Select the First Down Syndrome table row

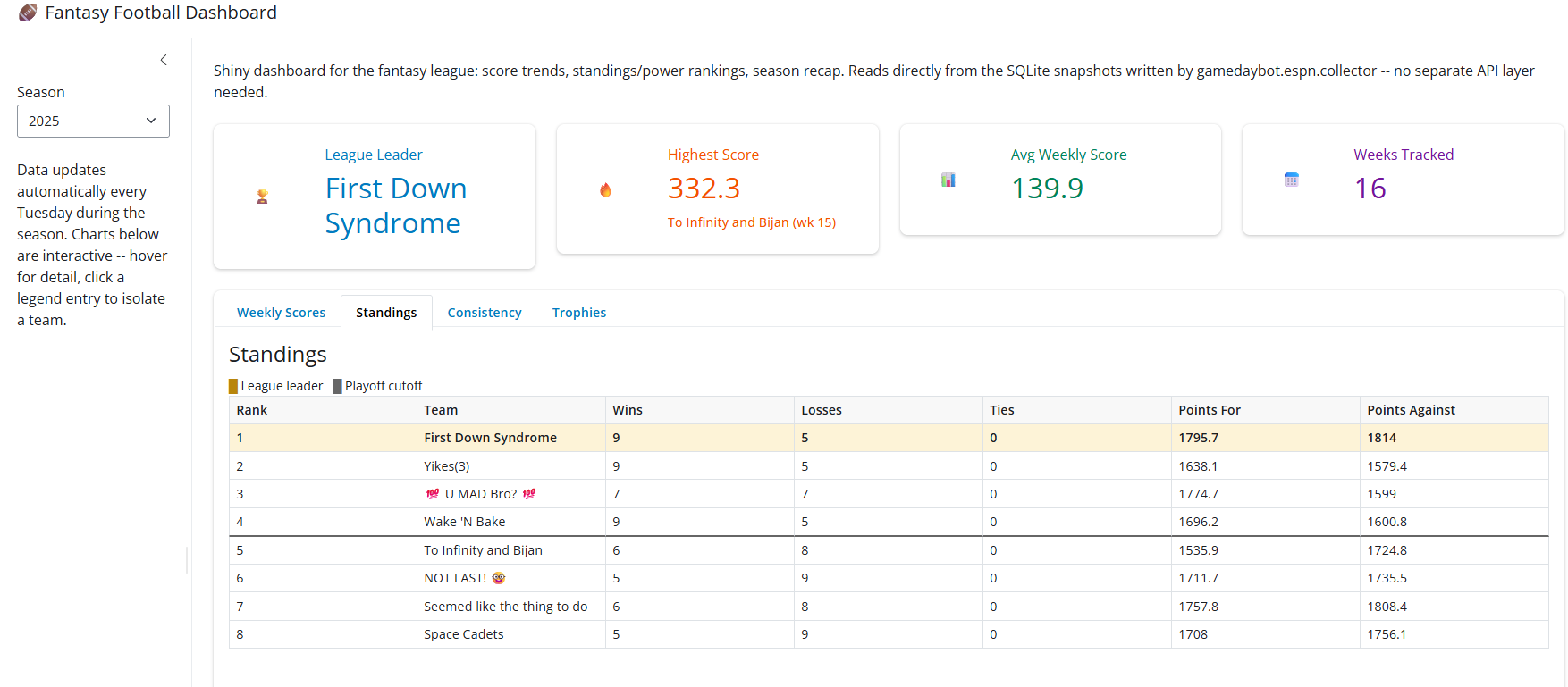click(889, 438)
